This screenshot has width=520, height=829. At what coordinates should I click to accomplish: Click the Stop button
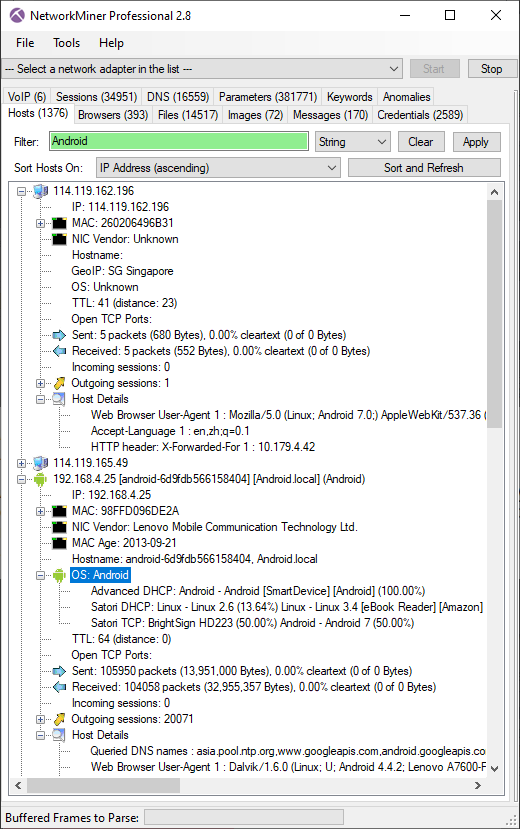[x=491, y=69]
